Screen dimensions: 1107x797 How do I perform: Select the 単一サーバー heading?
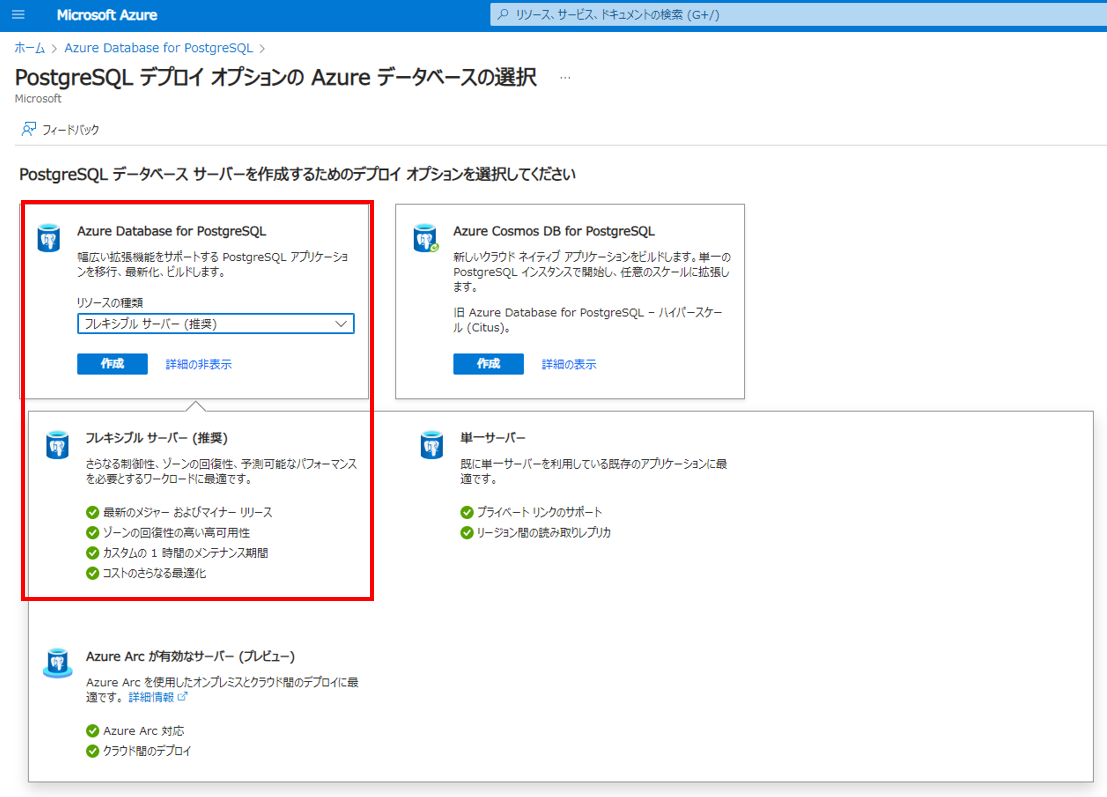(493, 438)
